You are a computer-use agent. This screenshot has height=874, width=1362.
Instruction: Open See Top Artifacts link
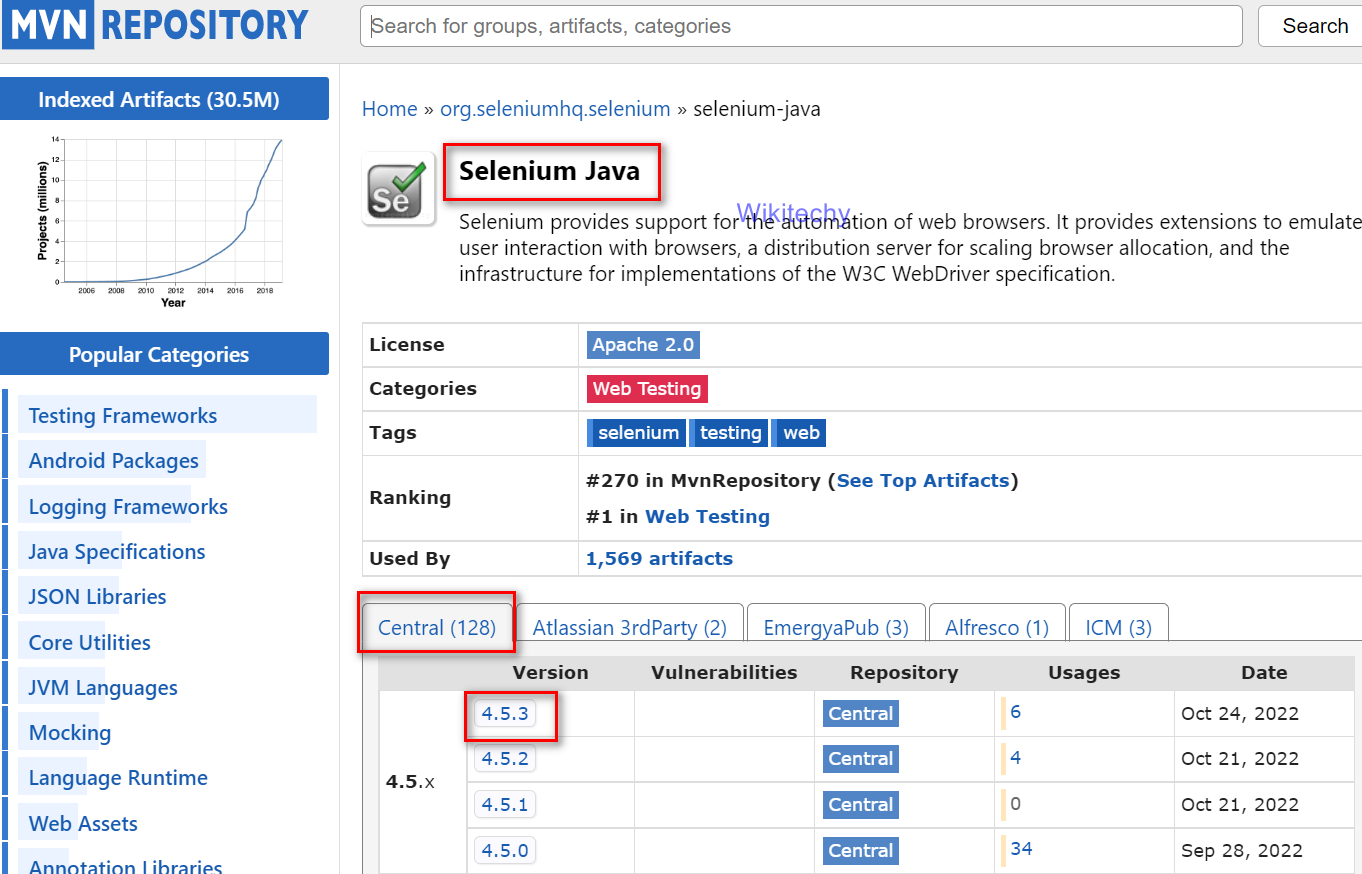[922, 481]
